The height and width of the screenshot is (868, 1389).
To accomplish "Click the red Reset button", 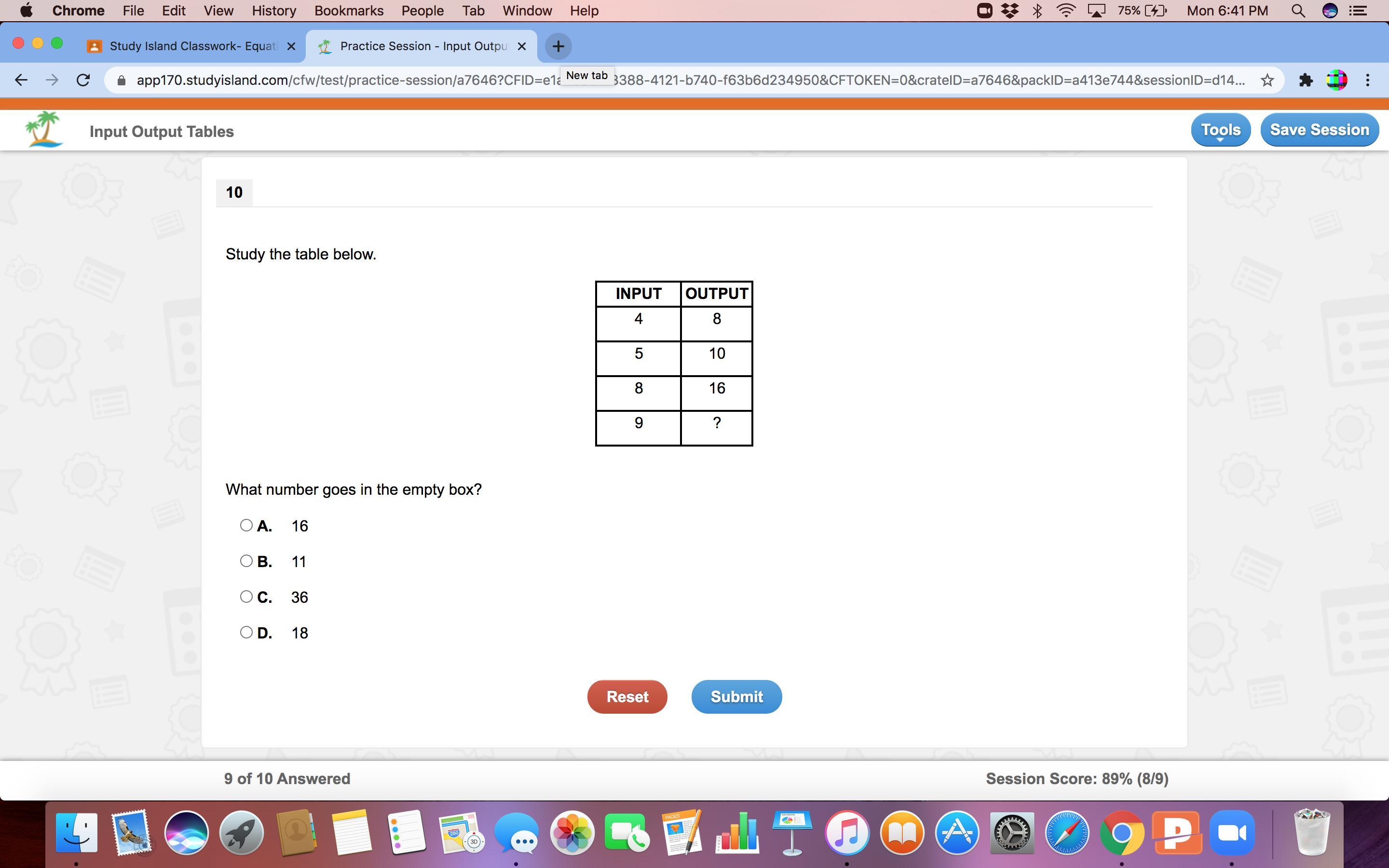I will click(x=627, y=696).
